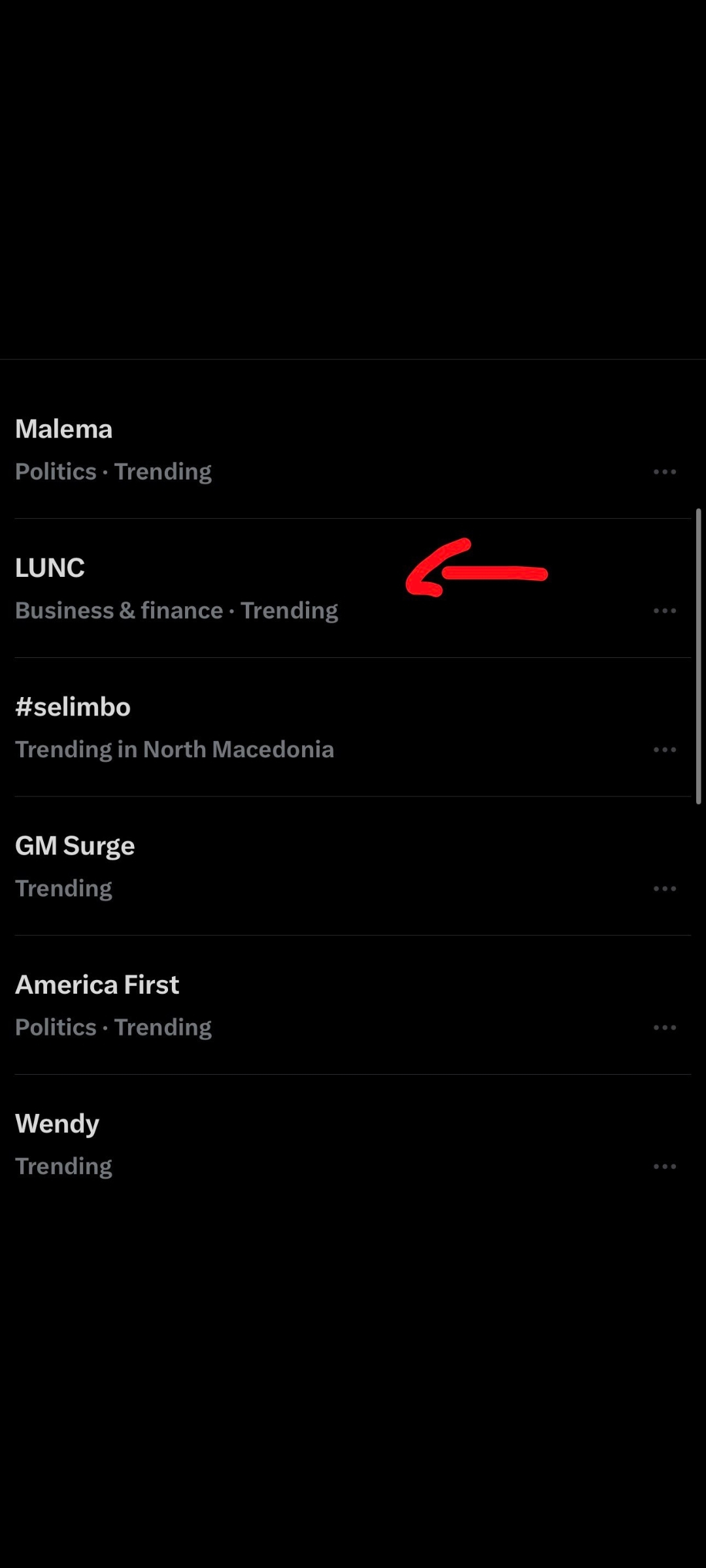Viewport: 706px width, 1568px height.
Task: Click the vertical scrollbar thumb
Action: (x=699, y=656)
